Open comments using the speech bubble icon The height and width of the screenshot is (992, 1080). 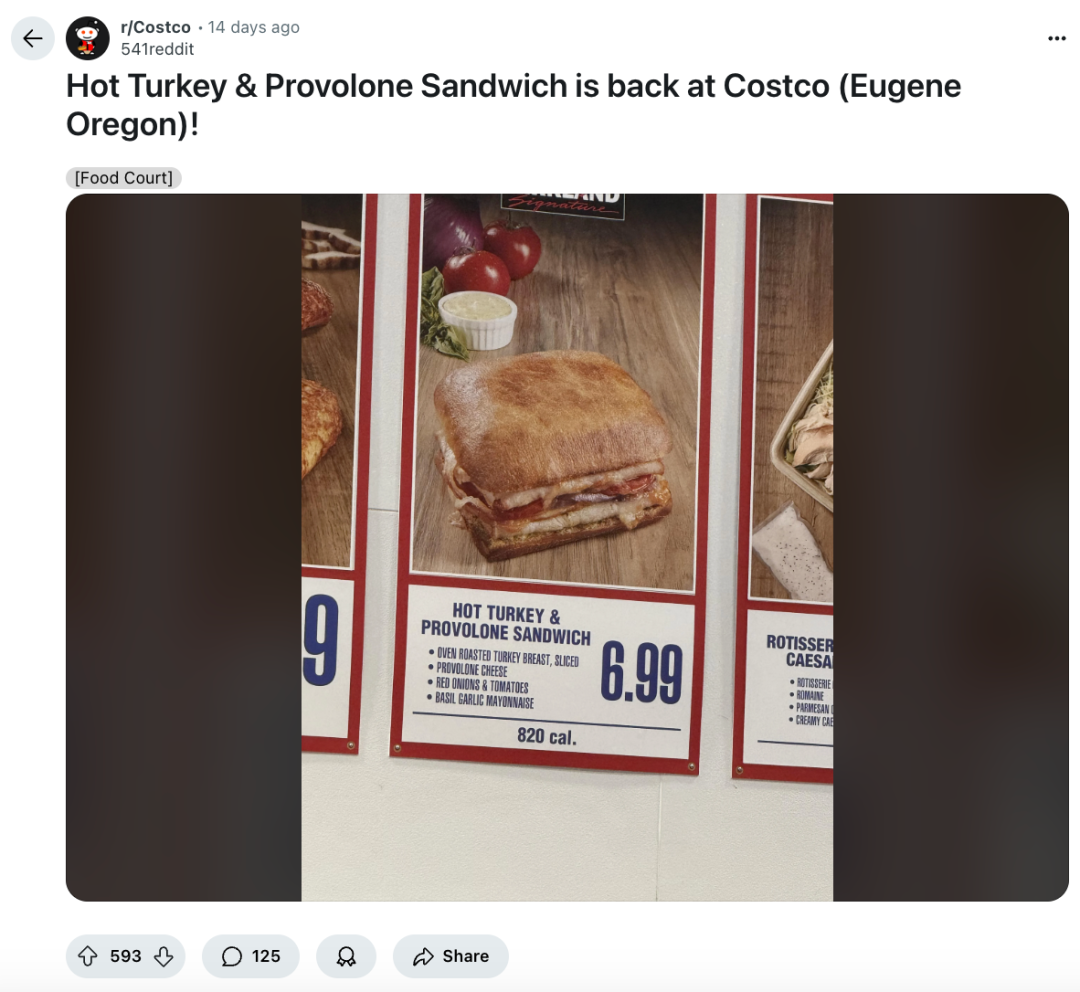tap(232, 956)
